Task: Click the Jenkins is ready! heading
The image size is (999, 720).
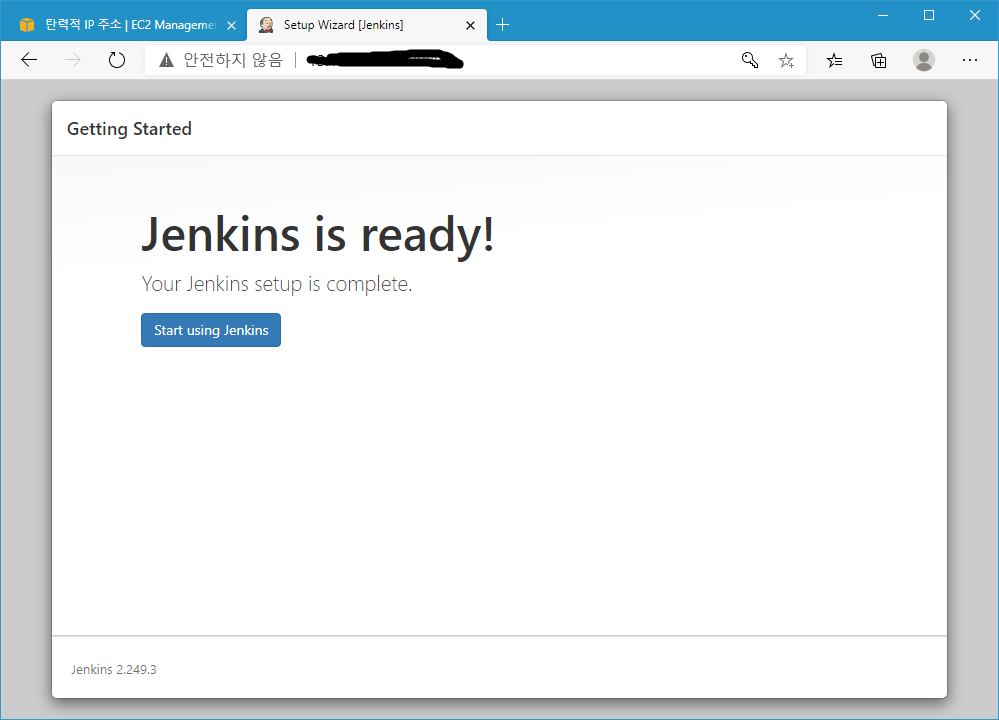Action: click(317, 234)
